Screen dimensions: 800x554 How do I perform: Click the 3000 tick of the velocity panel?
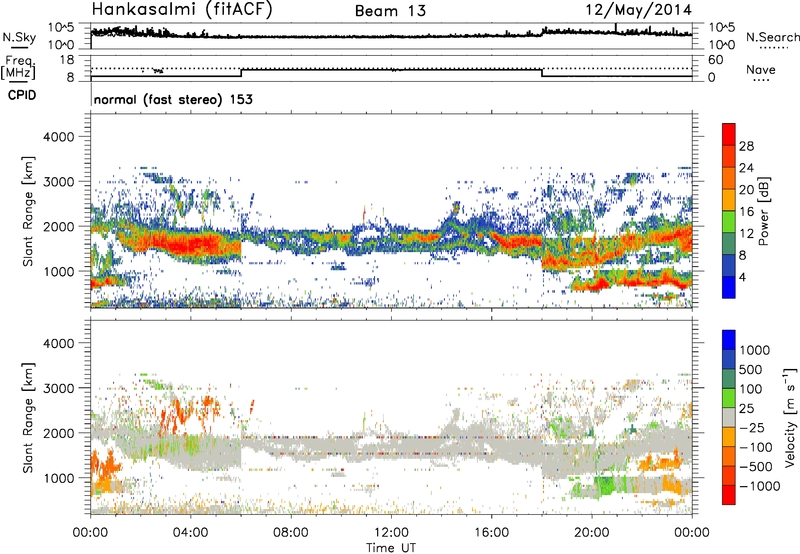coord(59,388)
